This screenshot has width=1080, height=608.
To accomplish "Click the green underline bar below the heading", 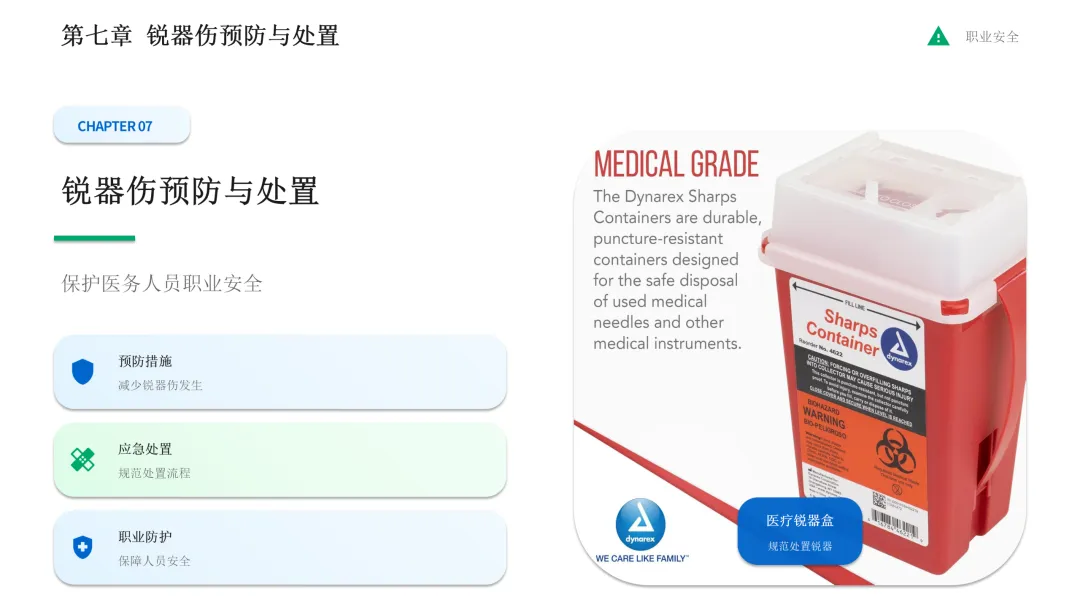I will [94, 238].
